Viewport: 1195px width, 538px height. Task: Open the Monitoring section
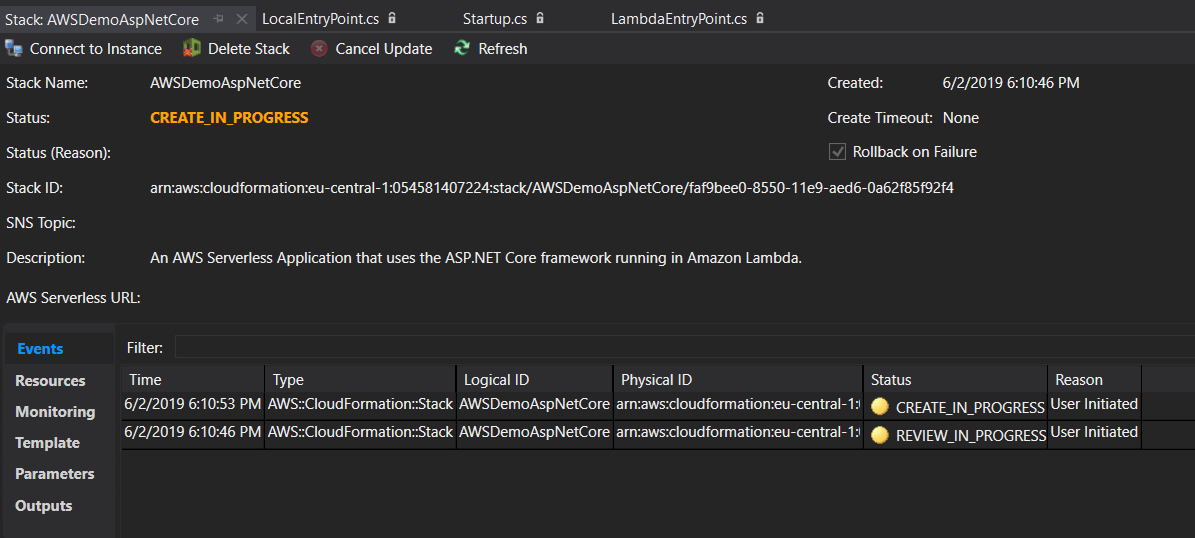56,412
